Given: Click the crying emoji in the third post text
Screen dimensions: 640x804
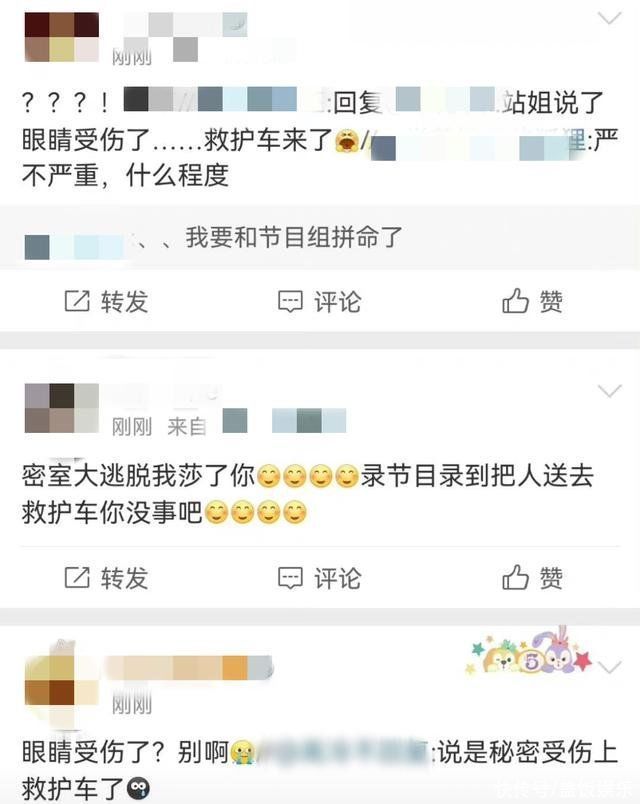Looking at the screenshot, I should [x=242, y=753].
